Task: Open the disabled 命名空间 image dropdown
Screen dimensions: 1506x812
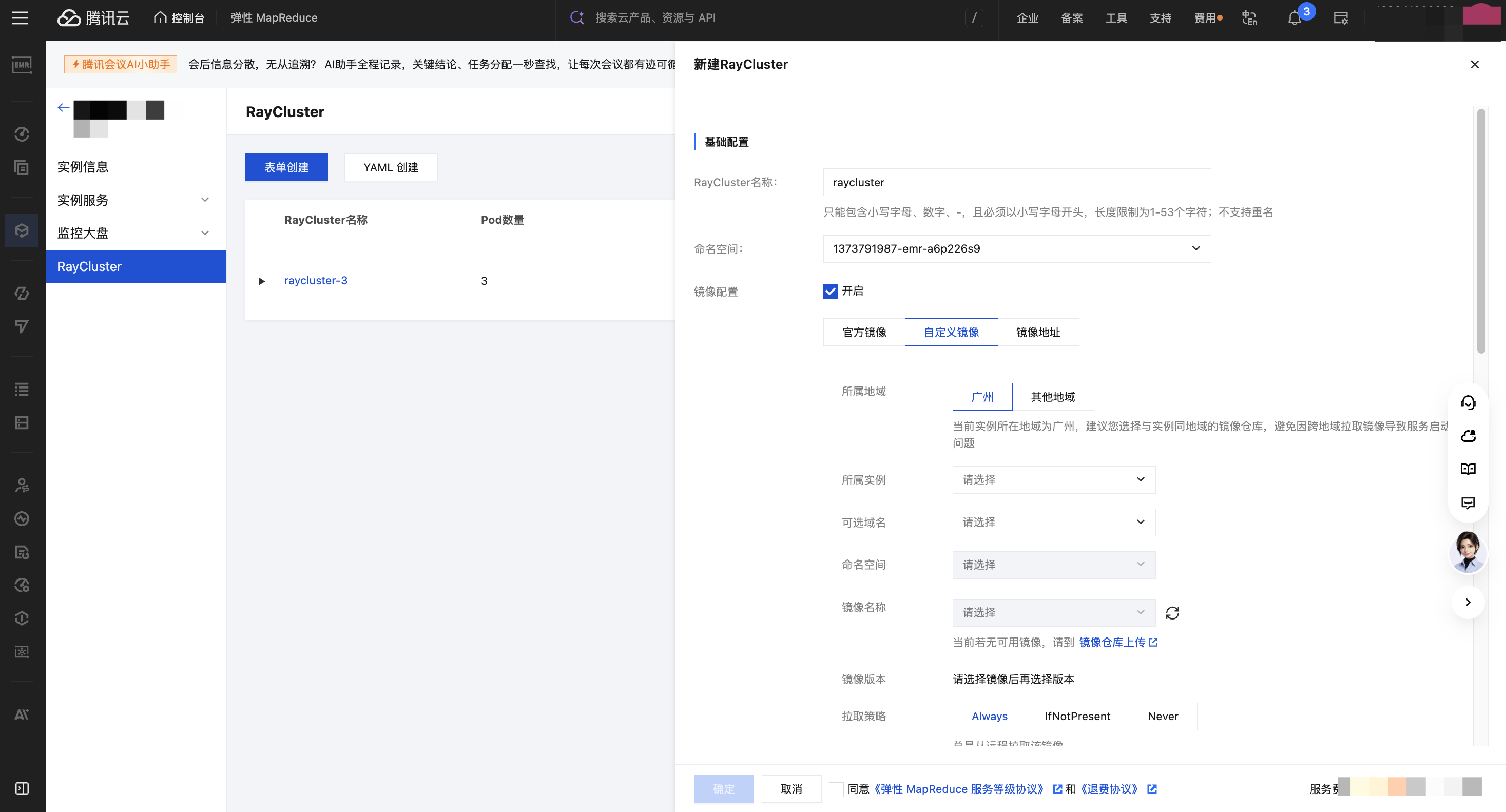Action: (x=1053, y=565)
